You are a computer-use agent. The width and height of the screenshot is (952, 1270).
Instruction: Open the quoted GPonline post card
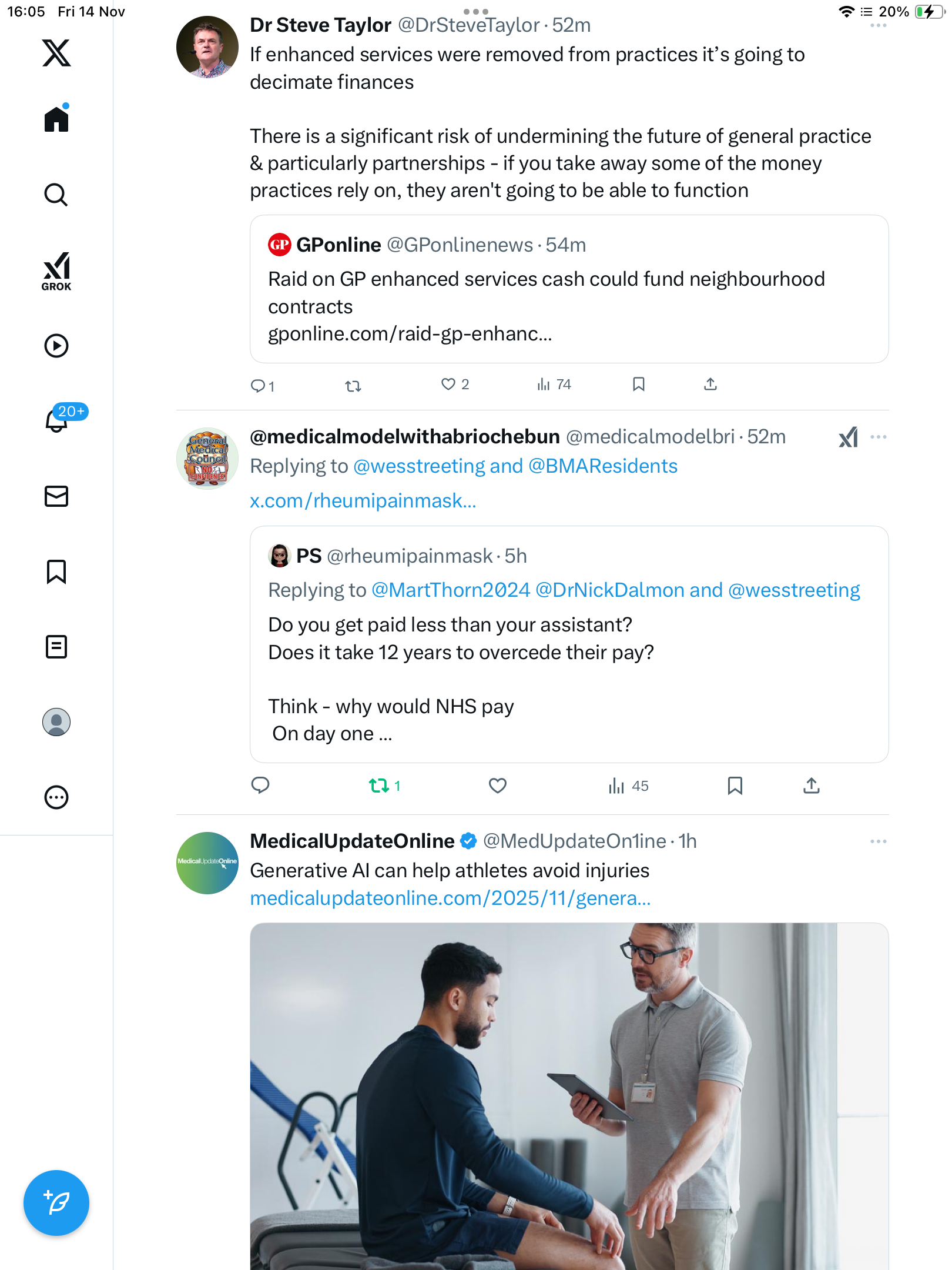pyautogui.click(x=569, y=289)
